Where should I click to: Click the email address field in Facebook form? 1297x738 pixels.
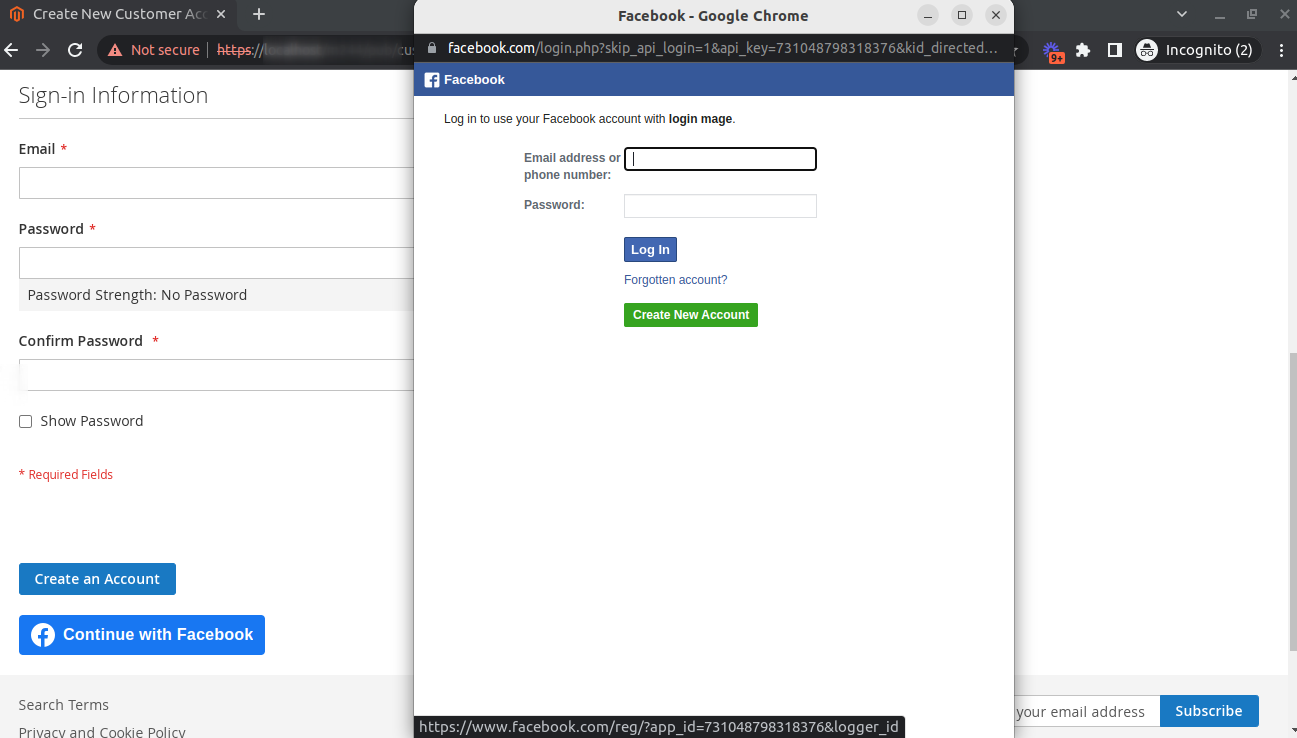[719, 158]
